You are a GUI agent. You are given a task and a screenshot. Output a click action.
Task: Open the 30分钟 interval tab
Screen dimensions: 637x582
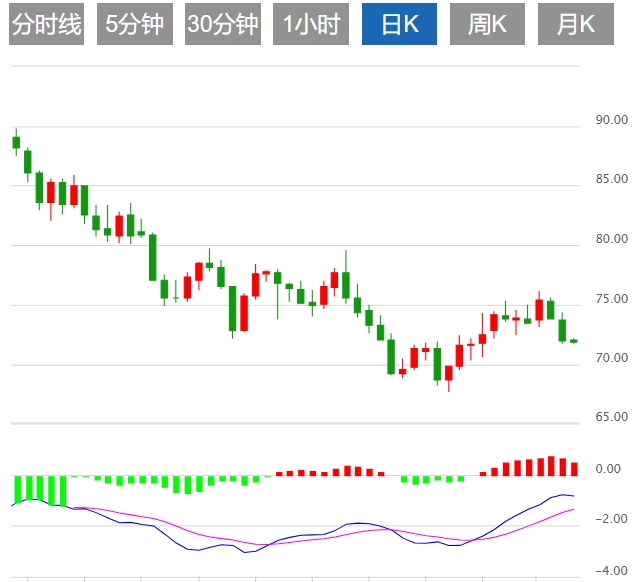pos(222,25)
